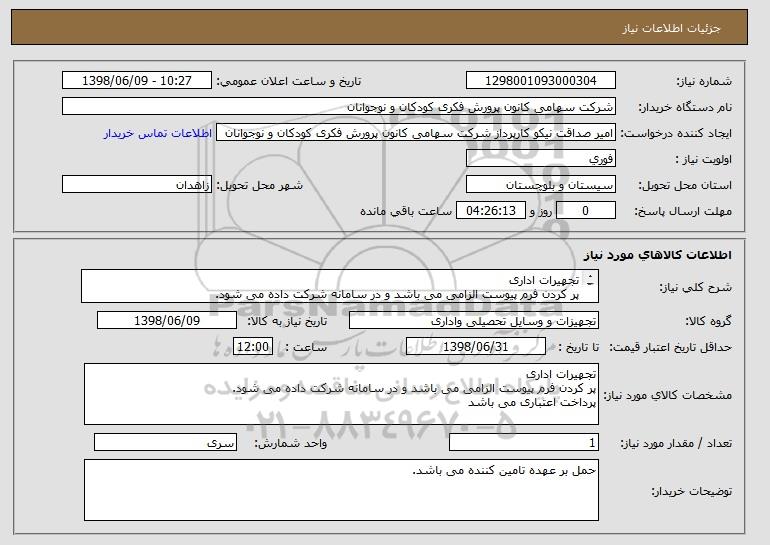
Task: Click the شهر محل تحویل label
Action: [x=260, y=185]
